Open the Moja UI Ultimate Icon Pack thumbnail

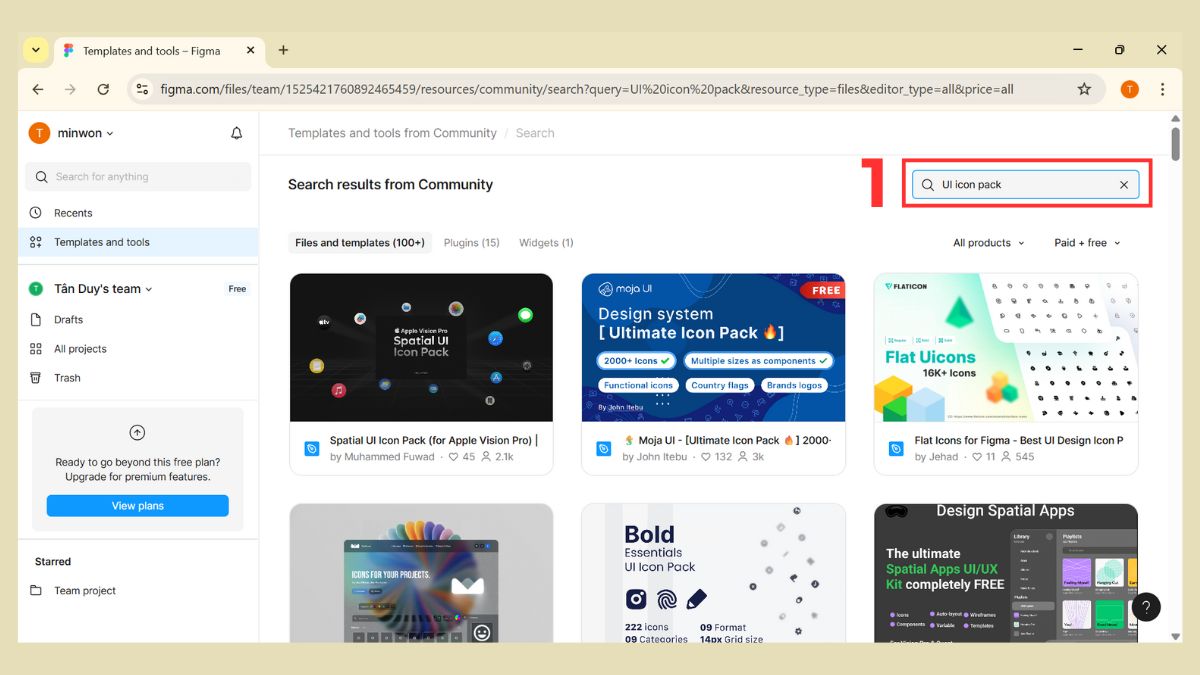point(713,348)
